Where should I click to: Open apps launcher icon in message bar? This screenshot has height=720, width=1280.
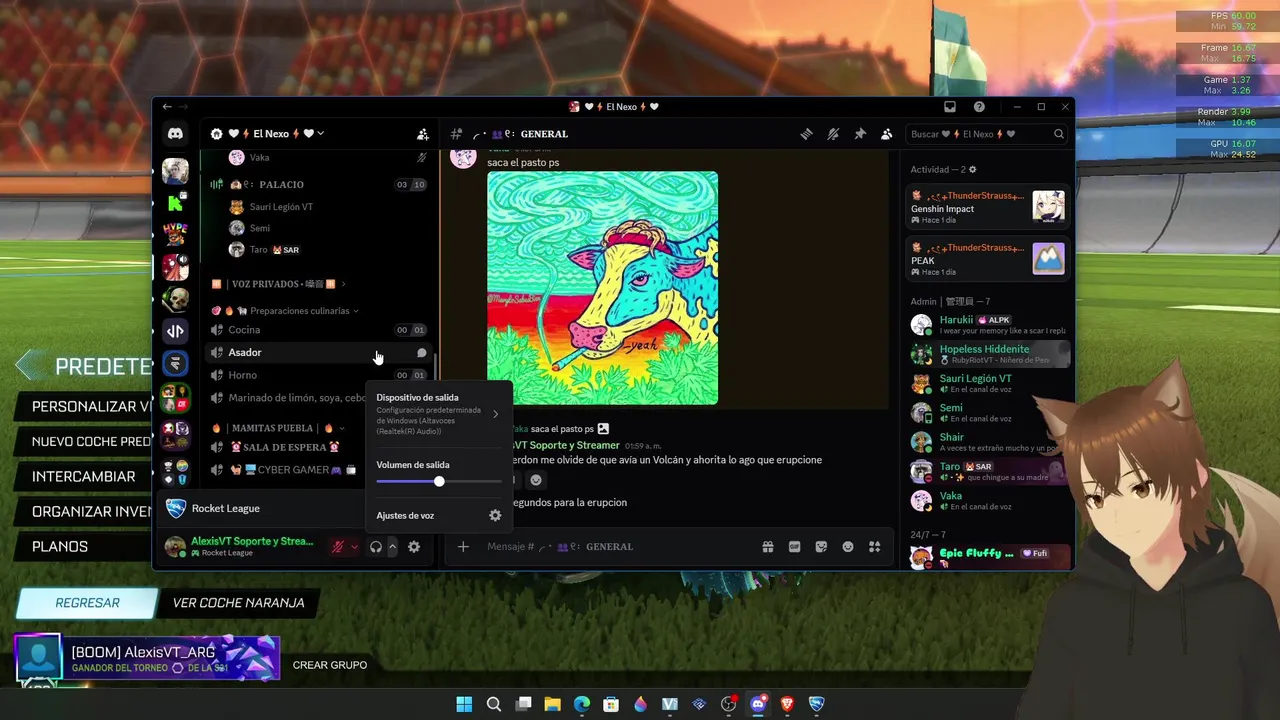tap(875, 547)
